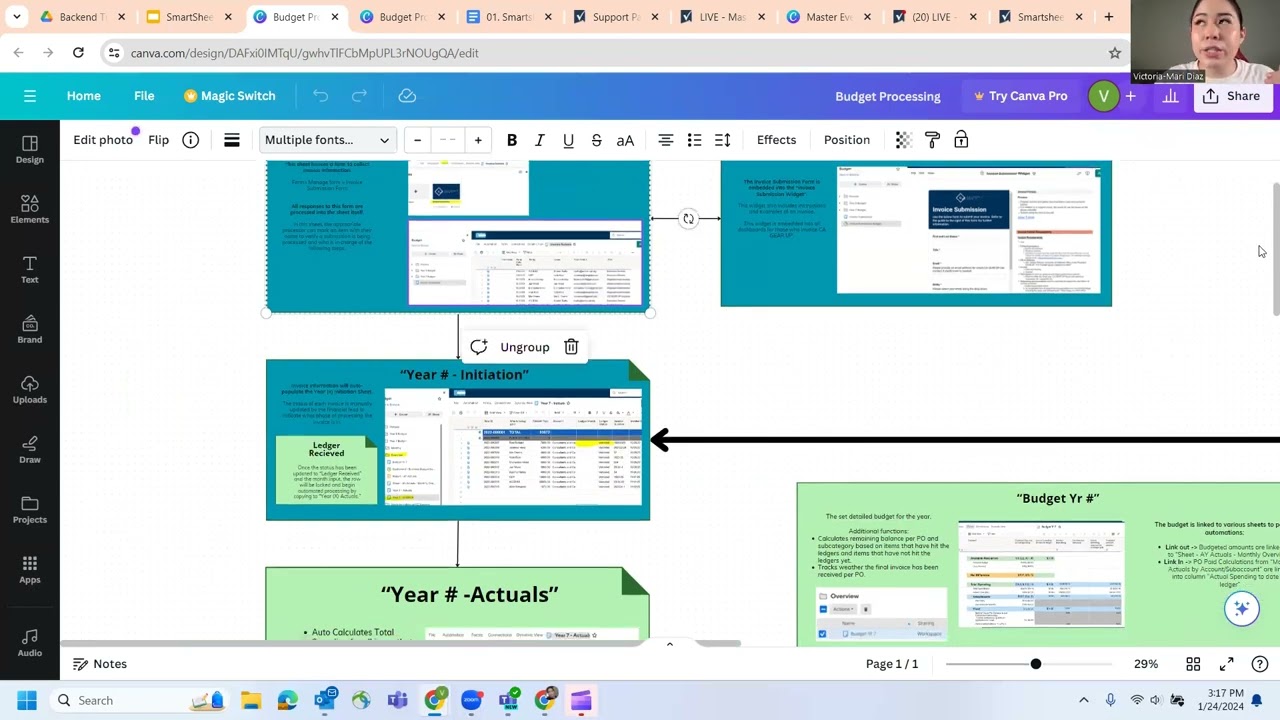The height and width of the screenshot is (720, 1280).
Task: Open the analytics bar chart icon
Action: 1170,96
